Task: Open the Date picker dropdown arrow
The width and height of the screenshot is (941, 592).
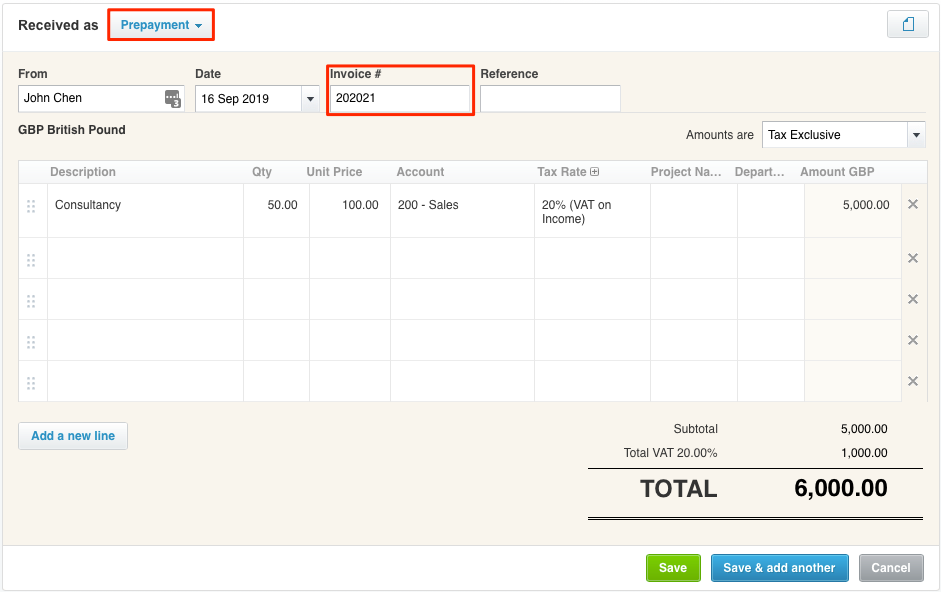Action: (310, 99)
